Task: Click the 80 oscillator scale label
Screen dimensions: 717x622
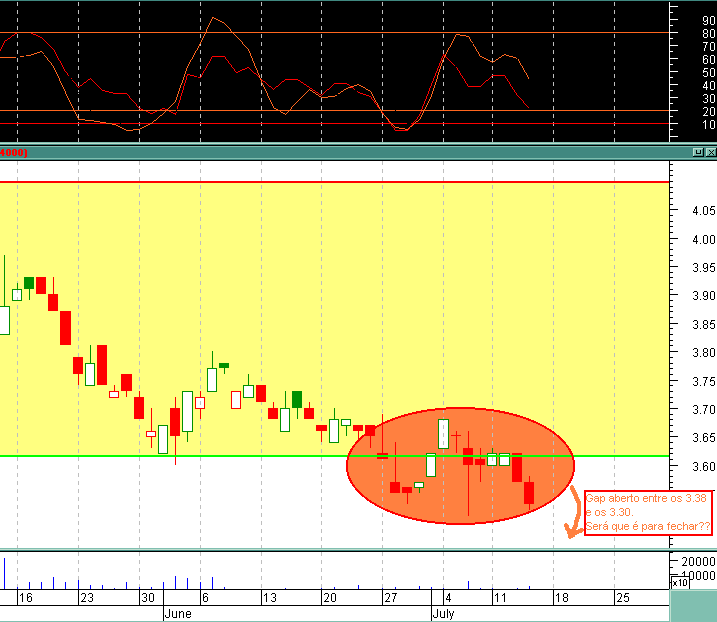Action: (709, 33)
